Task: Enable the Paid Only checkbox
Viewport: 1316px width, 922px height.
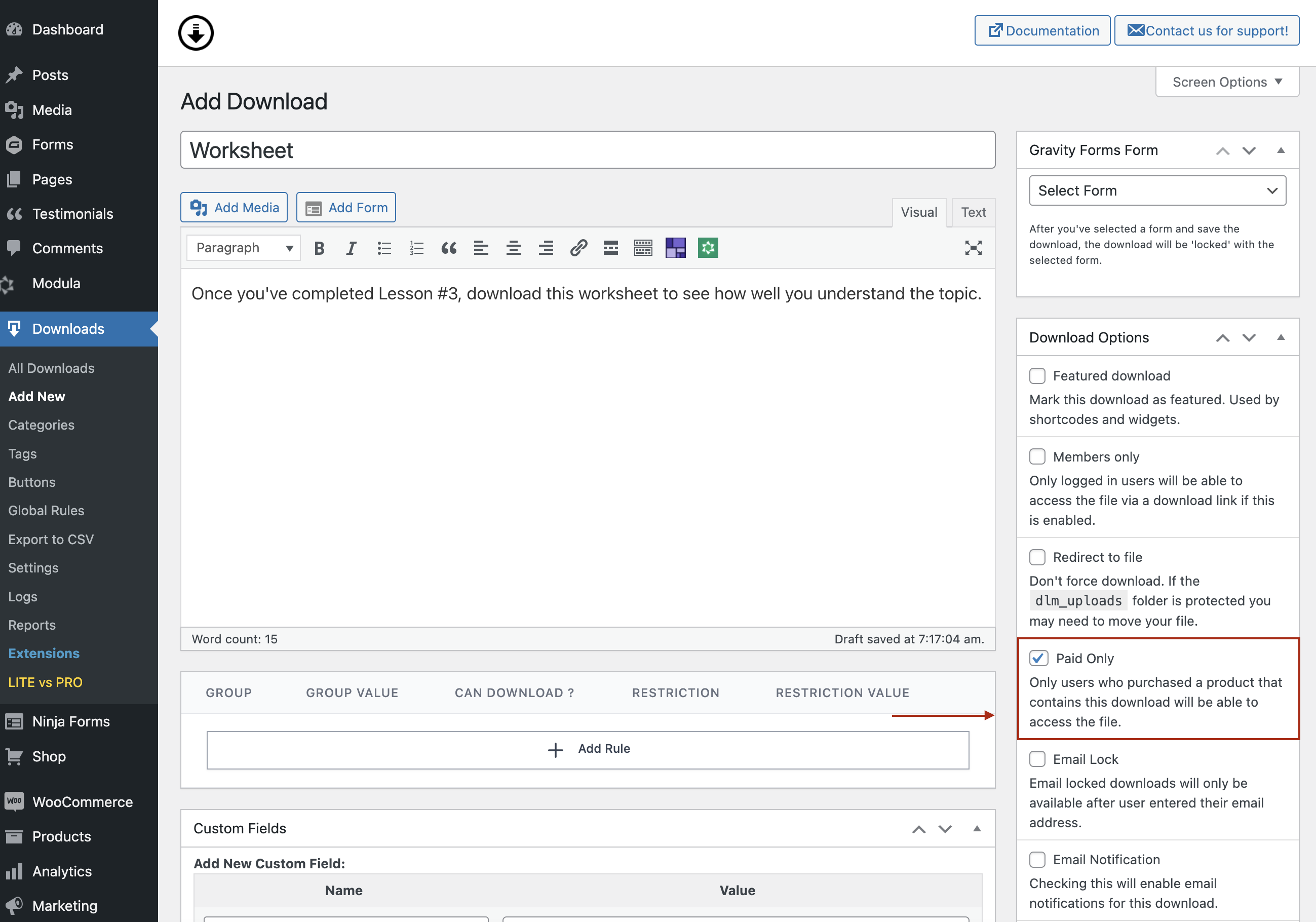Action: (1038, 658)
